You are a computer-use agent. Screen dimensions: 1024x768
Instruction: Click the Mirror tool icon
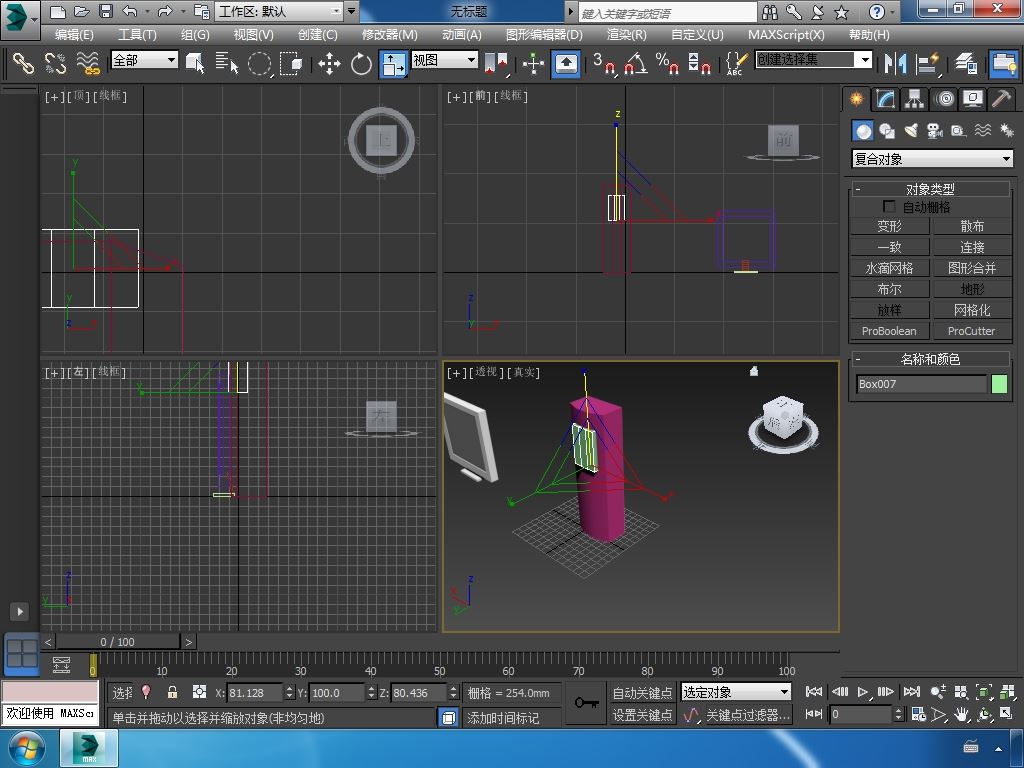[894, 64]
